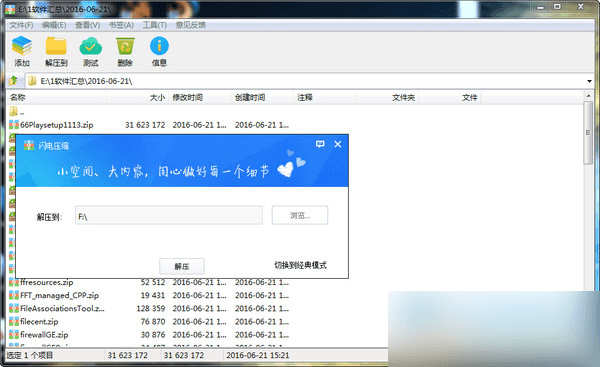Image resolution: width=600 pixels, height=367 pixels.
Task: Click the 文件夹 column header
Action: tap(403, 98)
